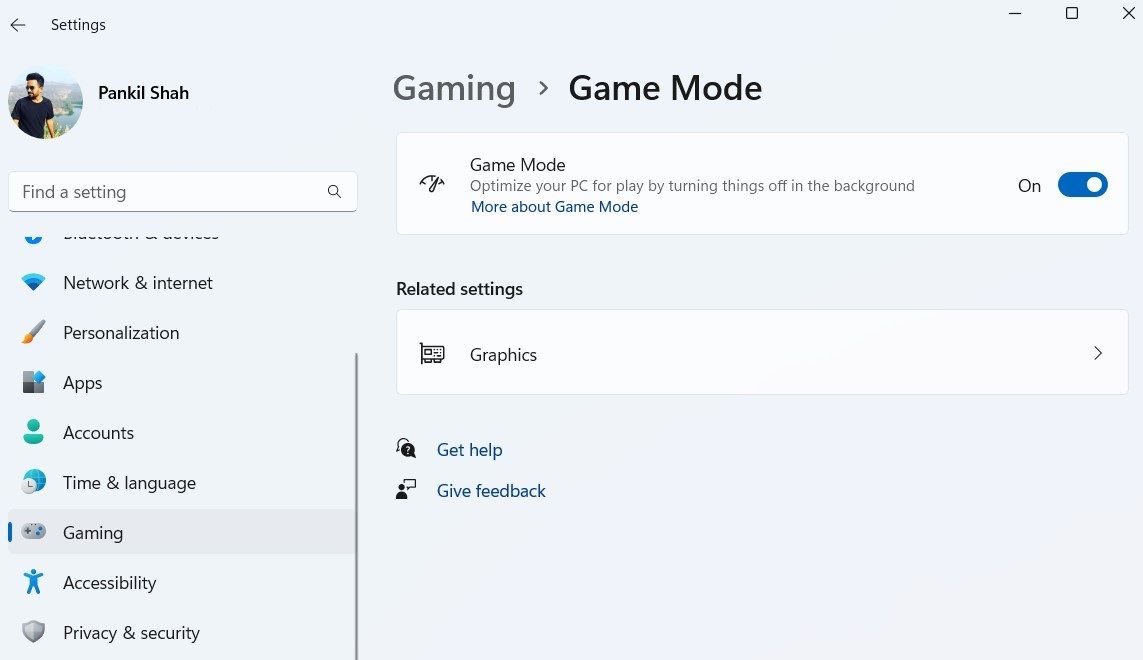Open the Personalization settings section

(121, 333)
